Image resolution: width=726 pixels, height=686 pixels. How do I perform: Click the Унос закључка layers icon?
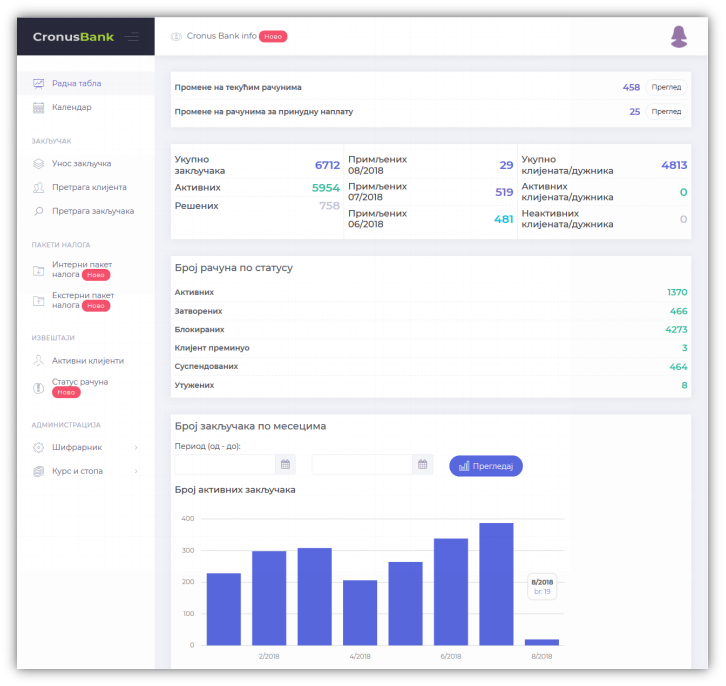tap(39, 163)
